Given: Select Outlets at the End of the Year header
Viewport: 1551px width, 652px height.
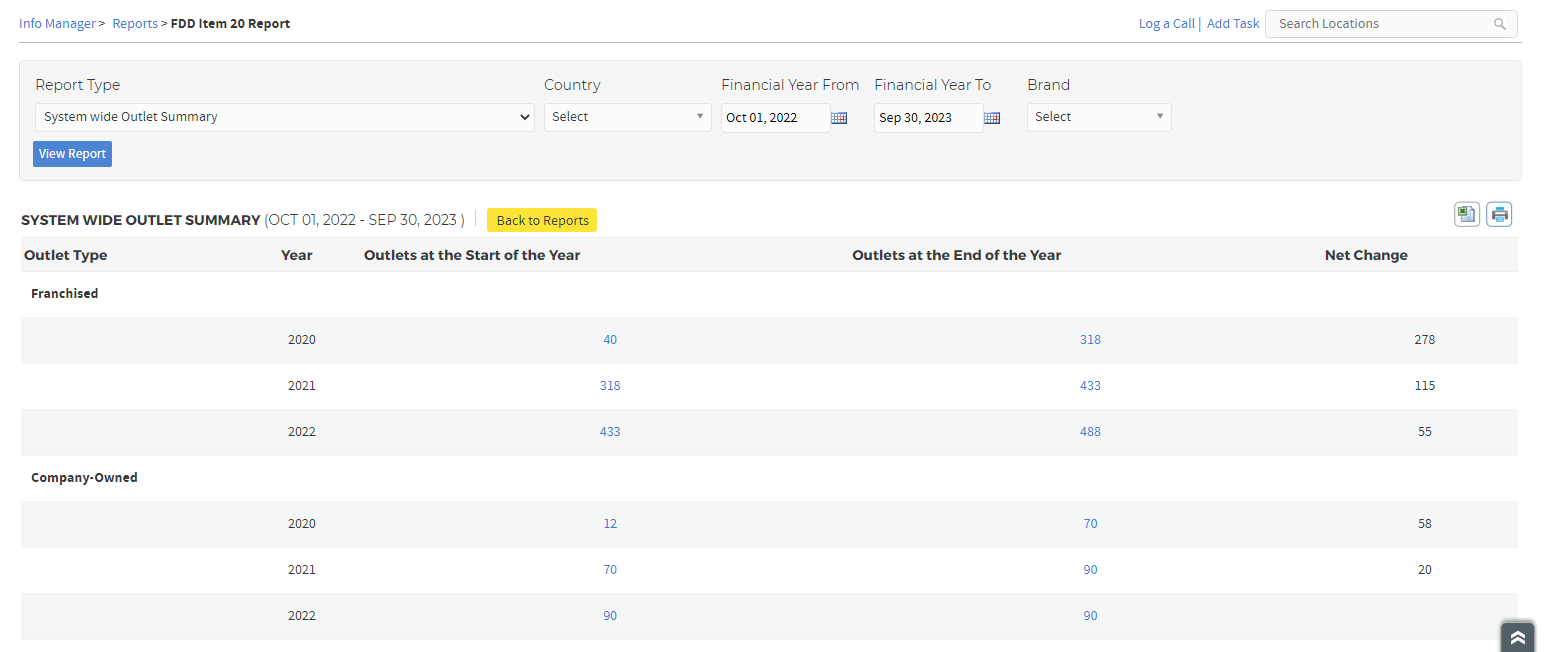Looking at the screenshot, I should 957,255.
